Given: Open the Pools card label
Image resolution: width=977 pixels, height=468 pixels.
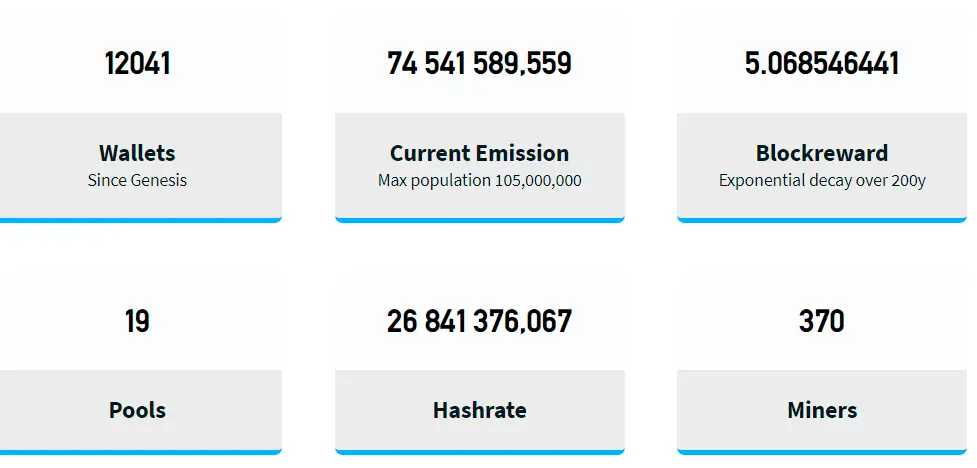Looking at the screenshot, I should [137, 410].
